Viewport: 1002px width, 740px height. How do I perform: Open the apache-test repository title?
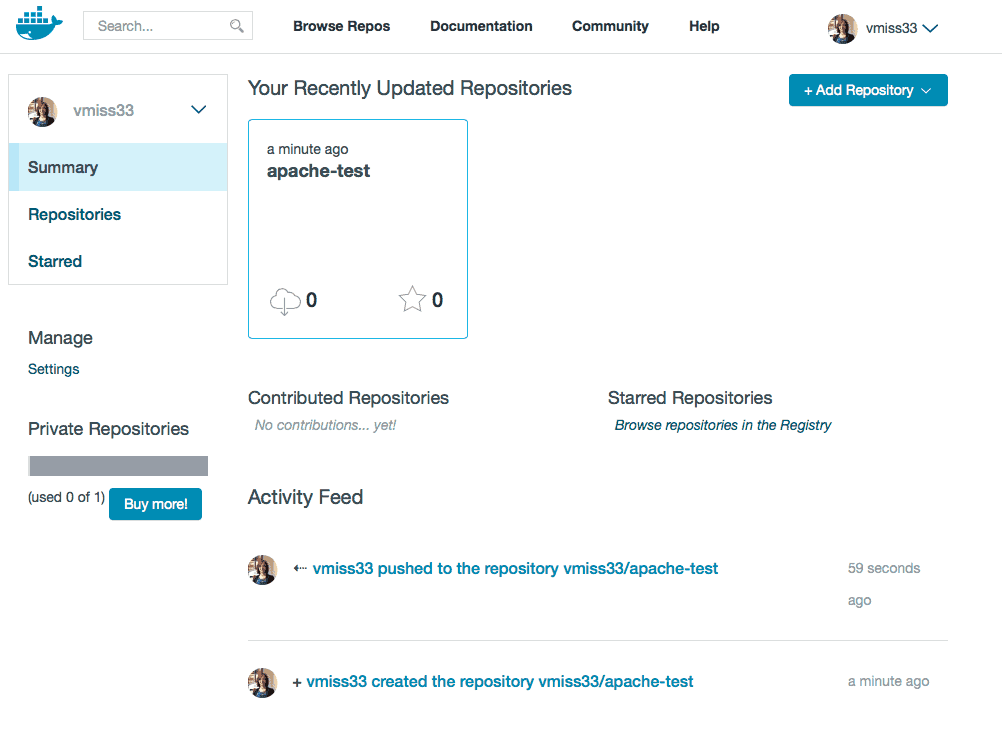point(318,171)
